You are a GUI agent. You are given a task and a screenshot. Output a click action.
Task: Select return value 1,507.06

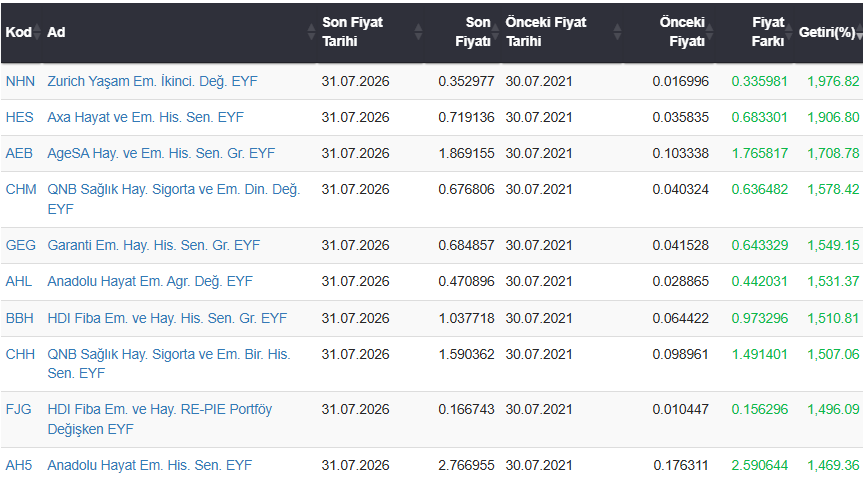[x=833, y=354]
